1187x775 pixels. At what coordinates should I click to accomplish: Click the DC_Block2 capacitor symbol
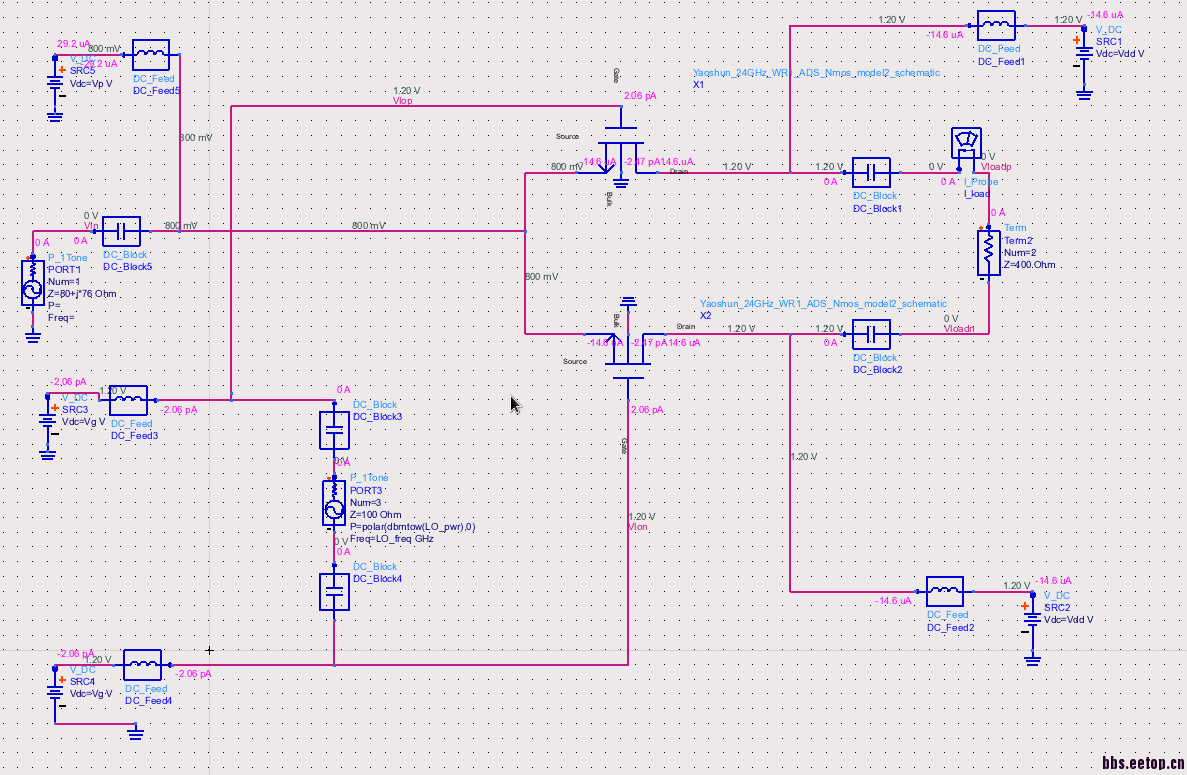tap(871, 335)
